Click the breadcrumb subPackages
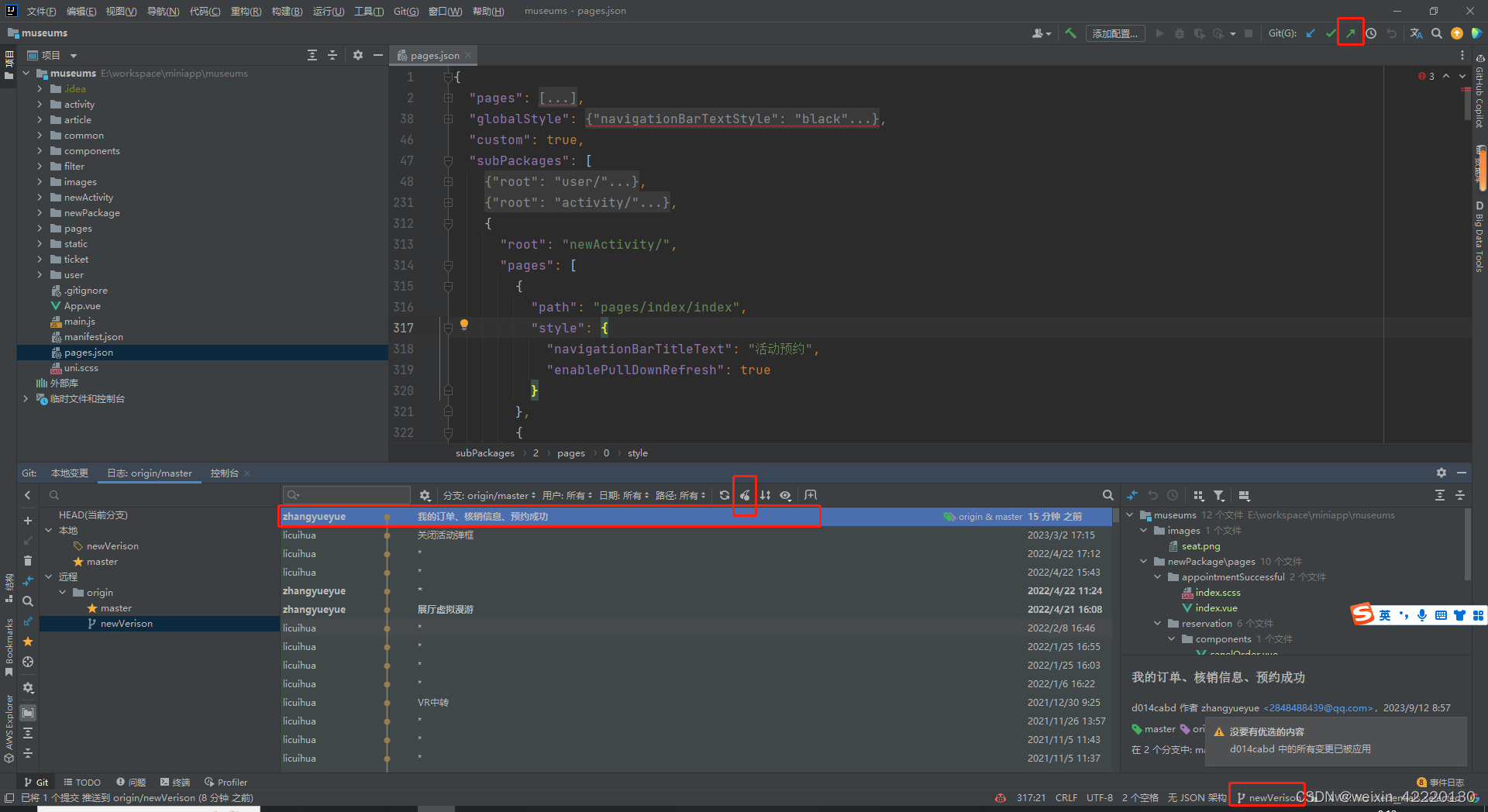 [485, 452]
